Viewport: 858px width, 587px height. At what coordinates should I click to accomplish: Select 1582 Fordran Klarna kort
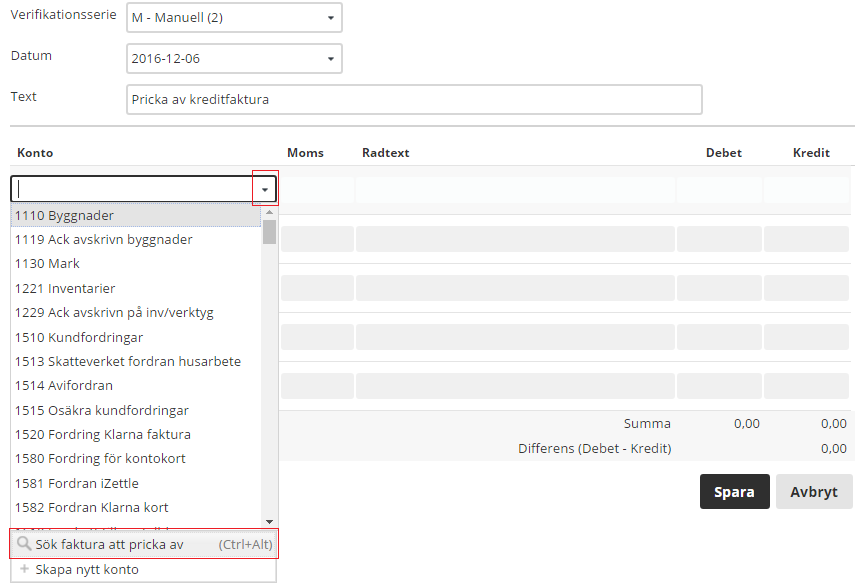tap(136, 507)
